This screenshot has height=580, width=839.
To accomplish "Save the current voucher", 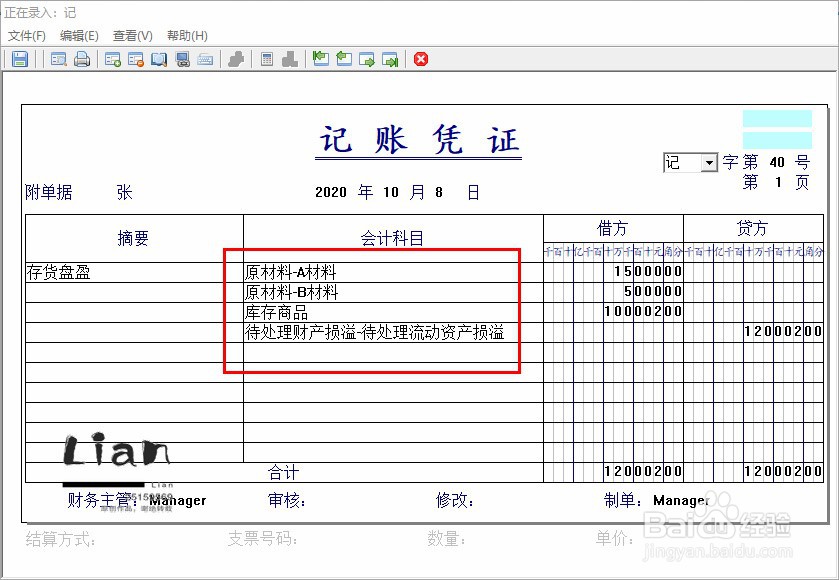I will pos(20,59).
